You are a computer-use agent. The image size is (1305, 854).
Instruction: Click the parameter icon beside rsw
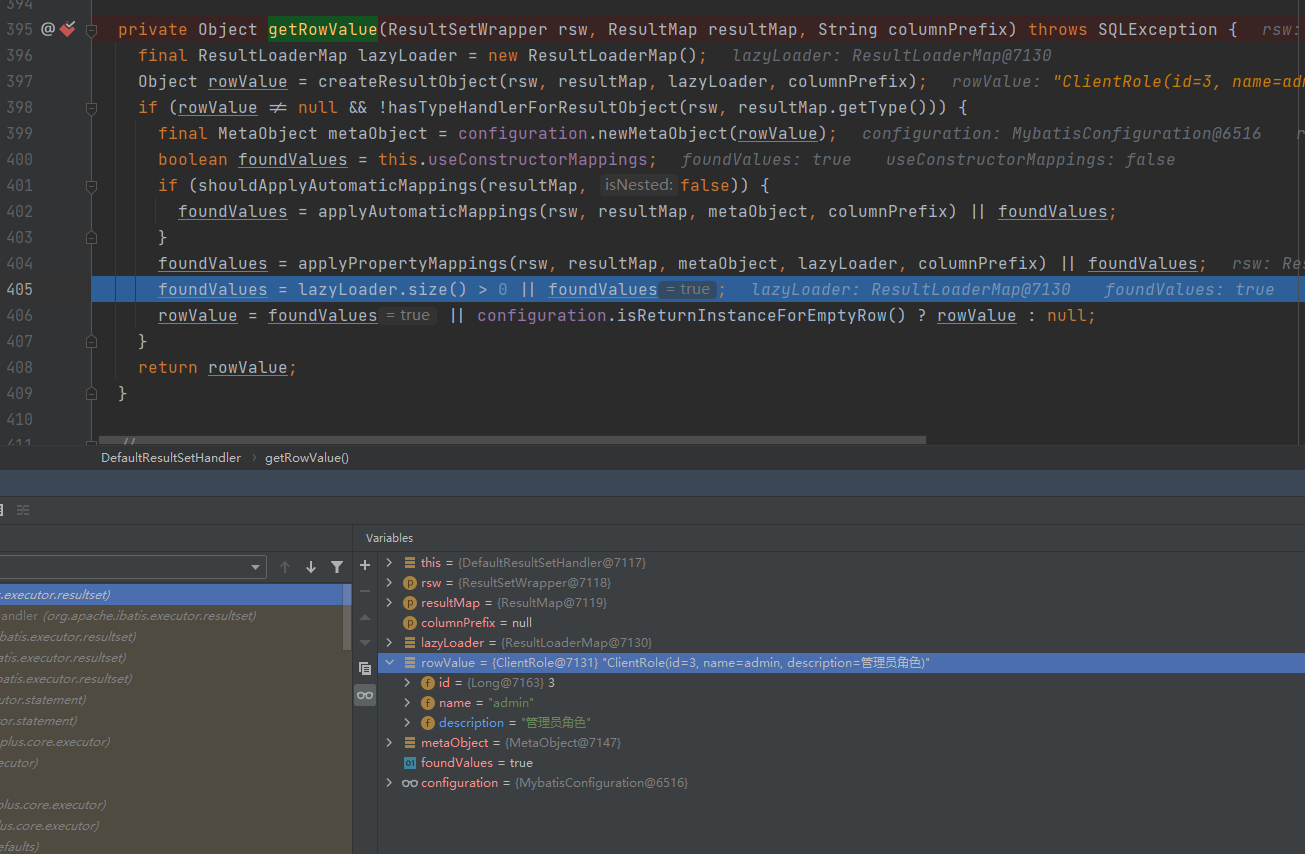click(x=410, y=583)
